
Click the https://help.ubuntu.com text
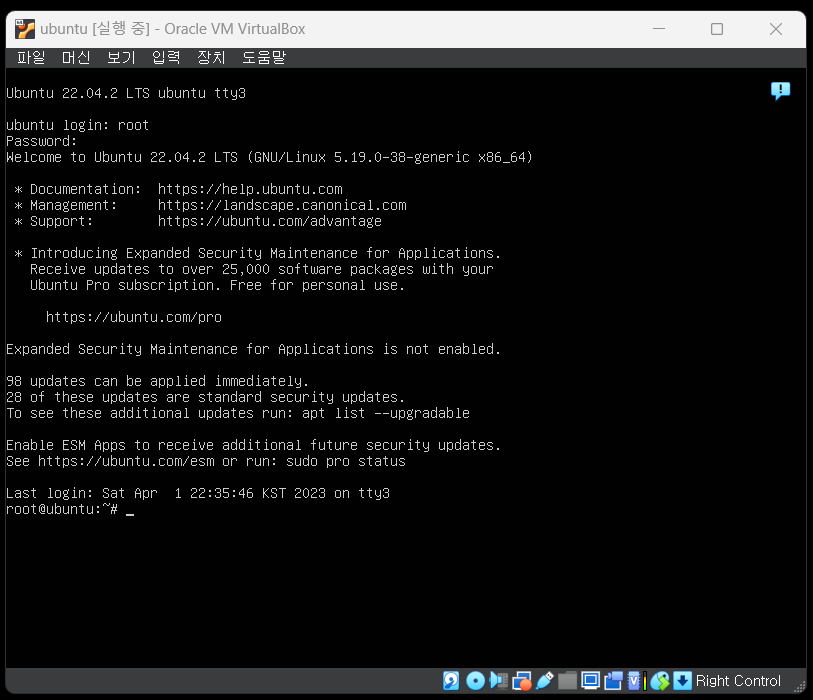[x=250, y=189]
